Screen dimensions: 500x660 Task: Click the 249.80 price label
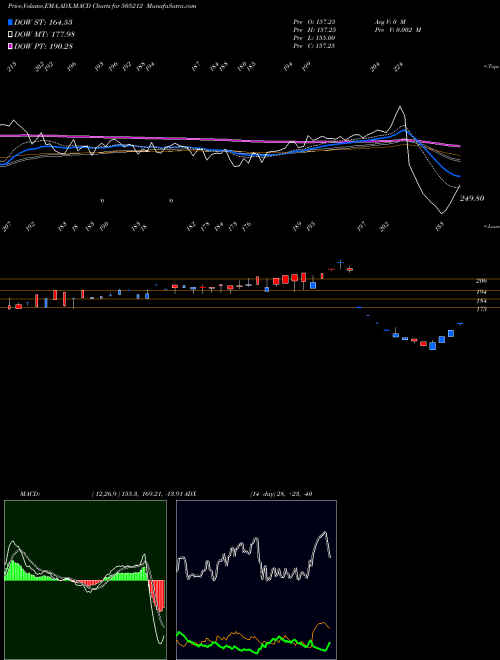[x=472, y=198]
